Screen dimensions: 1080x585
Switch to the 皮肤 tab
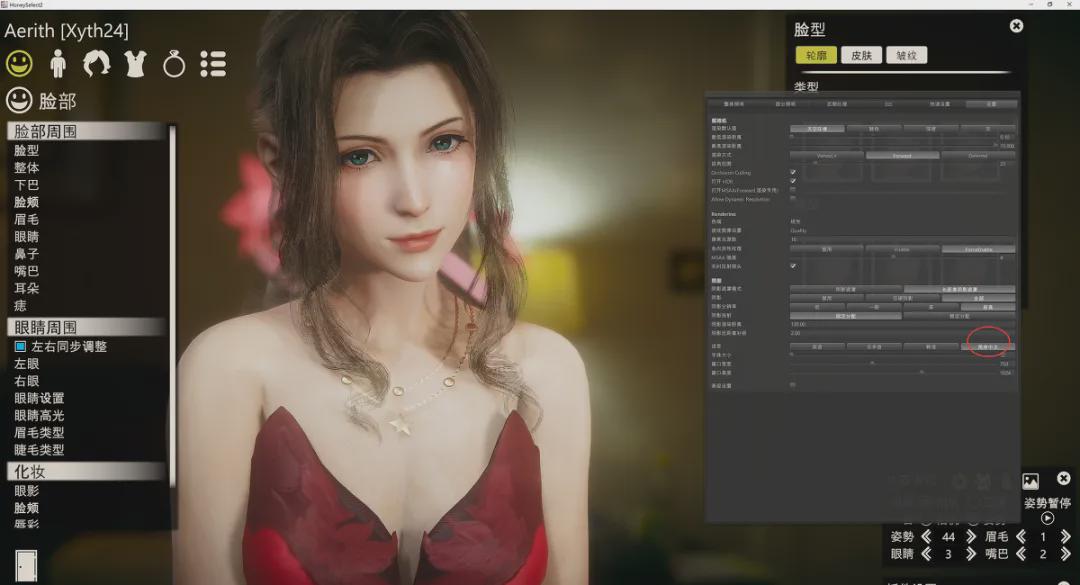coord(861,55)
